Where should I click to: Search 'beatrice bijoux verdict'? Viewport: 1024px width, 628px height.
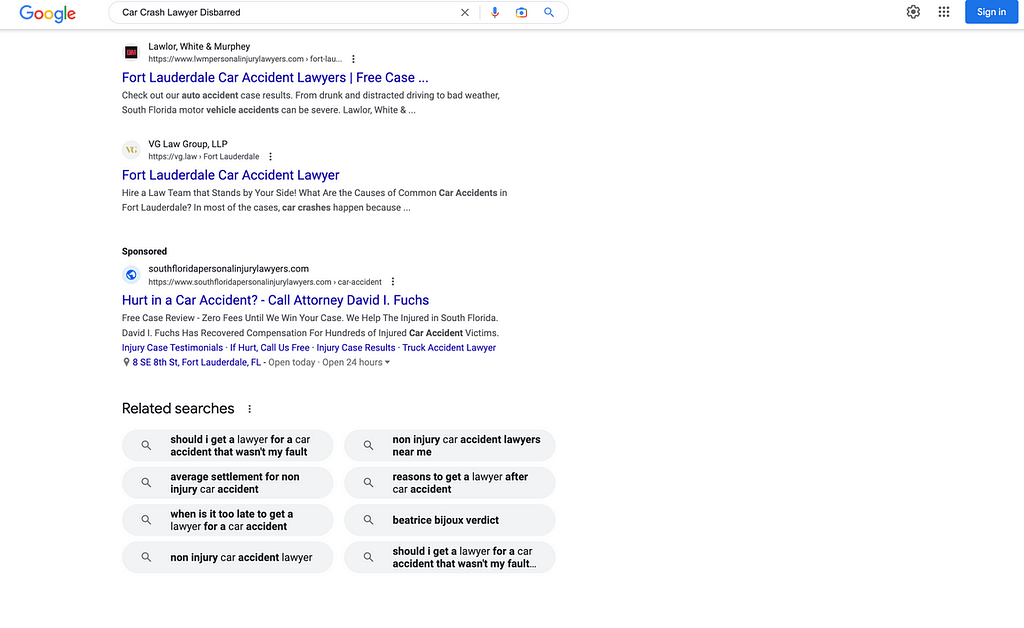click(449, 520)
